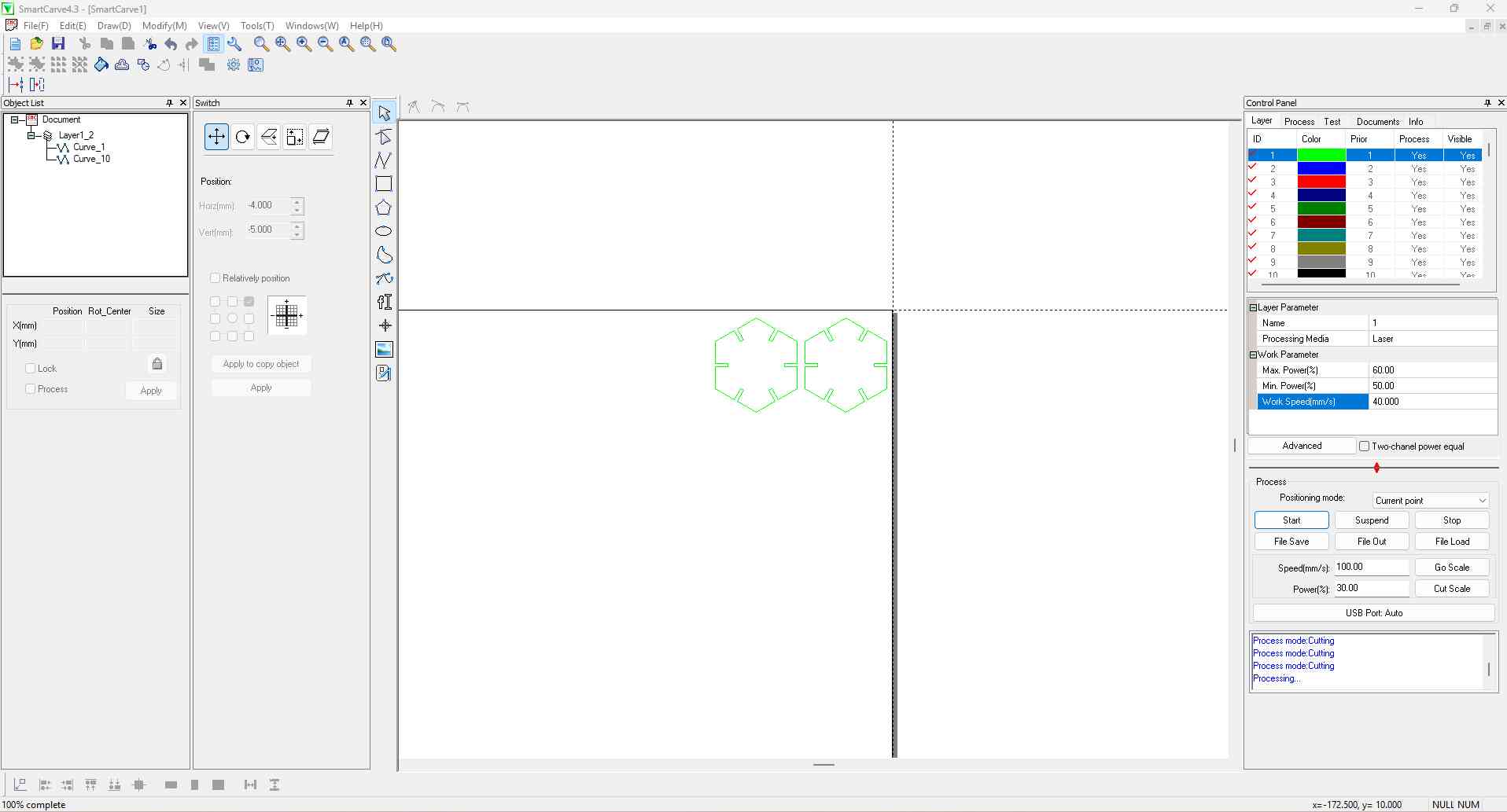Click the Zoom to page magnifier icon
This screenshot has height=812, width=1507.
coord(389,44)
